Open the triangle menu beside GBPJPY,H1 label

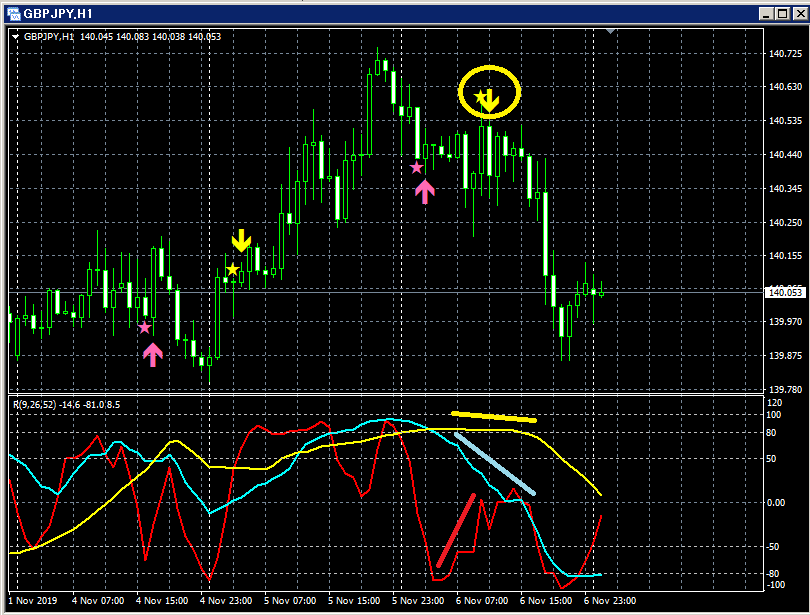pos(15,37)
